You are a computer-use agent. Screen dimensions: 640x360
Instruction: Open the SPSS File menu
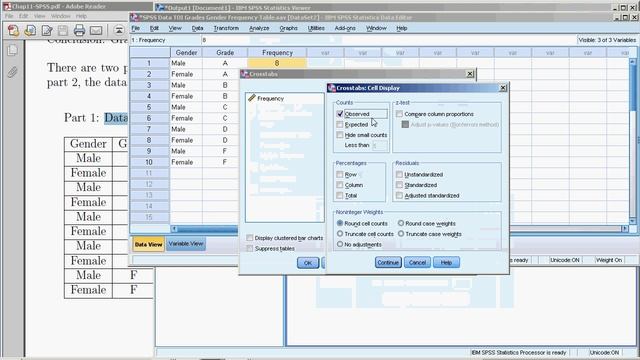136,28
